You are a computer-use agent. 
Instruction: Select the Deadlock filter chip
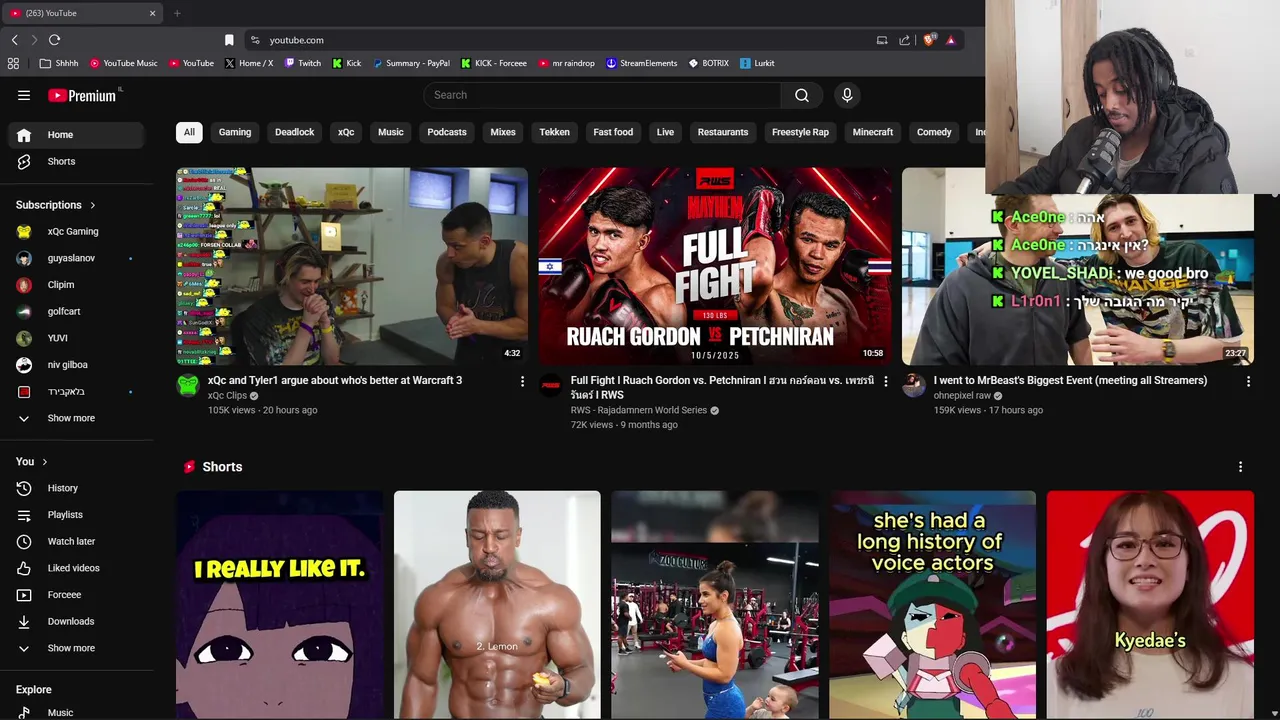[x=295, y=132]
